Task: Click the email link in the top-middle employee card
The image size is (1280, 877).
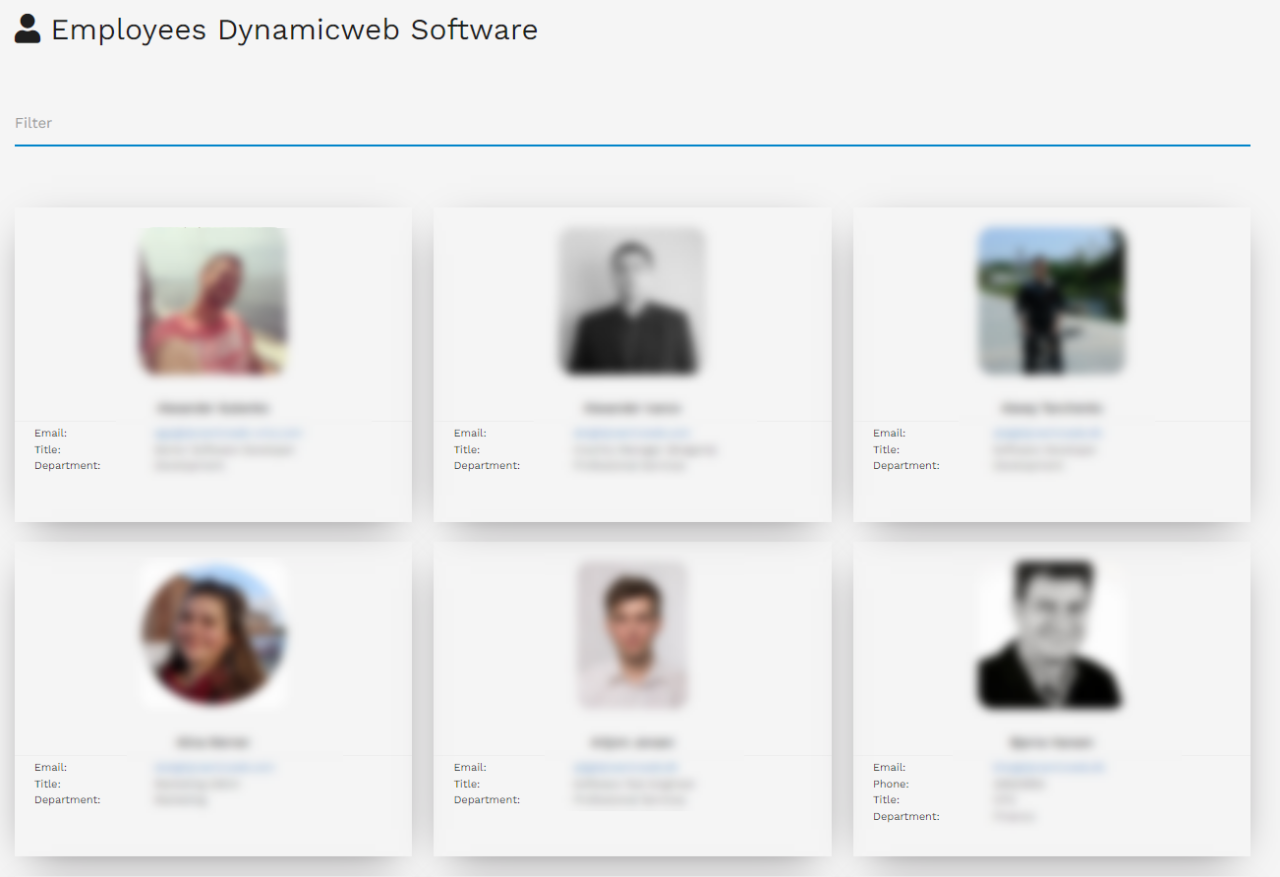Action: (x=618, y=433)
